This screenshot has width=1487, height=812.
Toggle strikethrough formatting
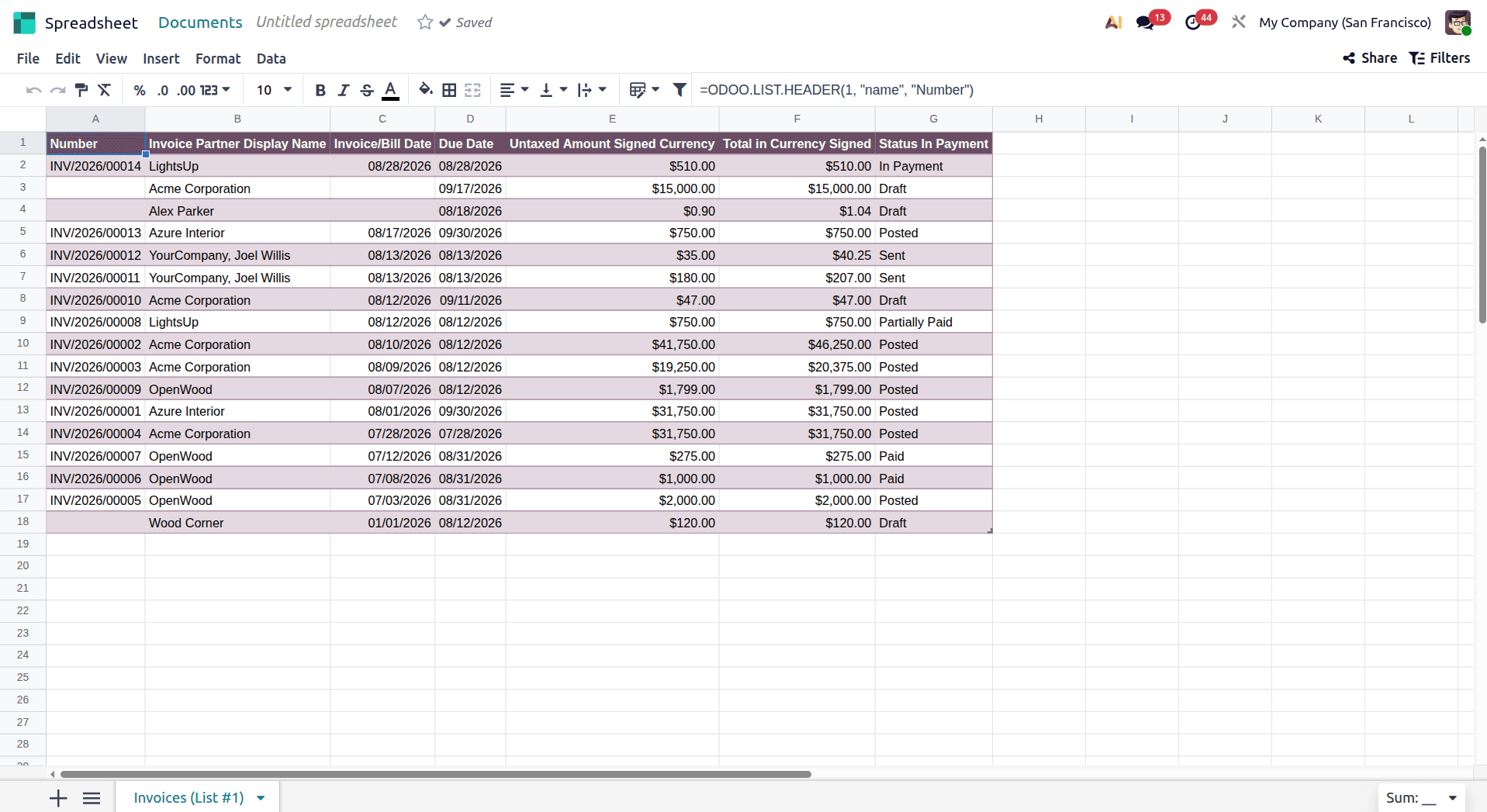(x=367, y=90)
